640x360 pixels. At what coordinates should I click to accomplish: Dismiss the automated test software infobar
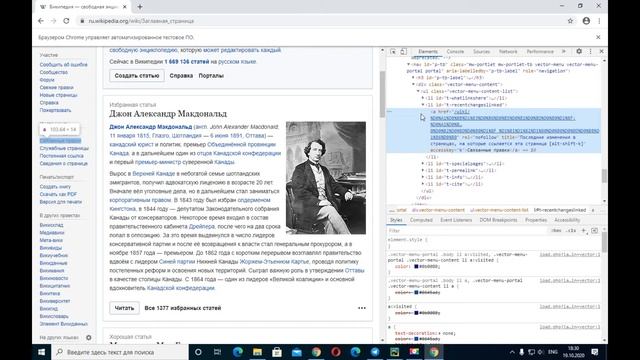click(598, 37)
